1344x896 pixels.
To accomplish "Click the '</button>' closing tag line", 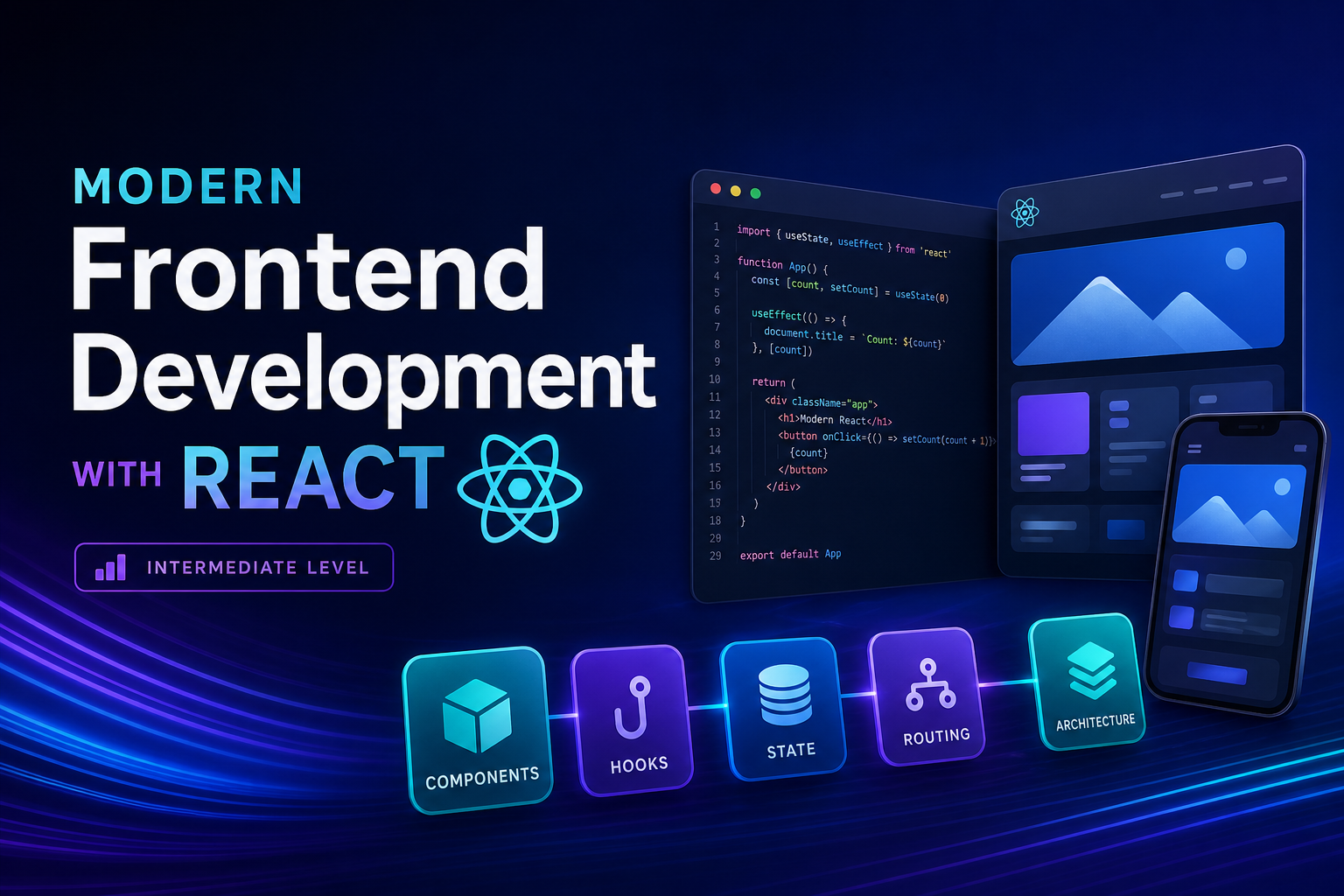I will pyautogui.click(x=802, y=470).
